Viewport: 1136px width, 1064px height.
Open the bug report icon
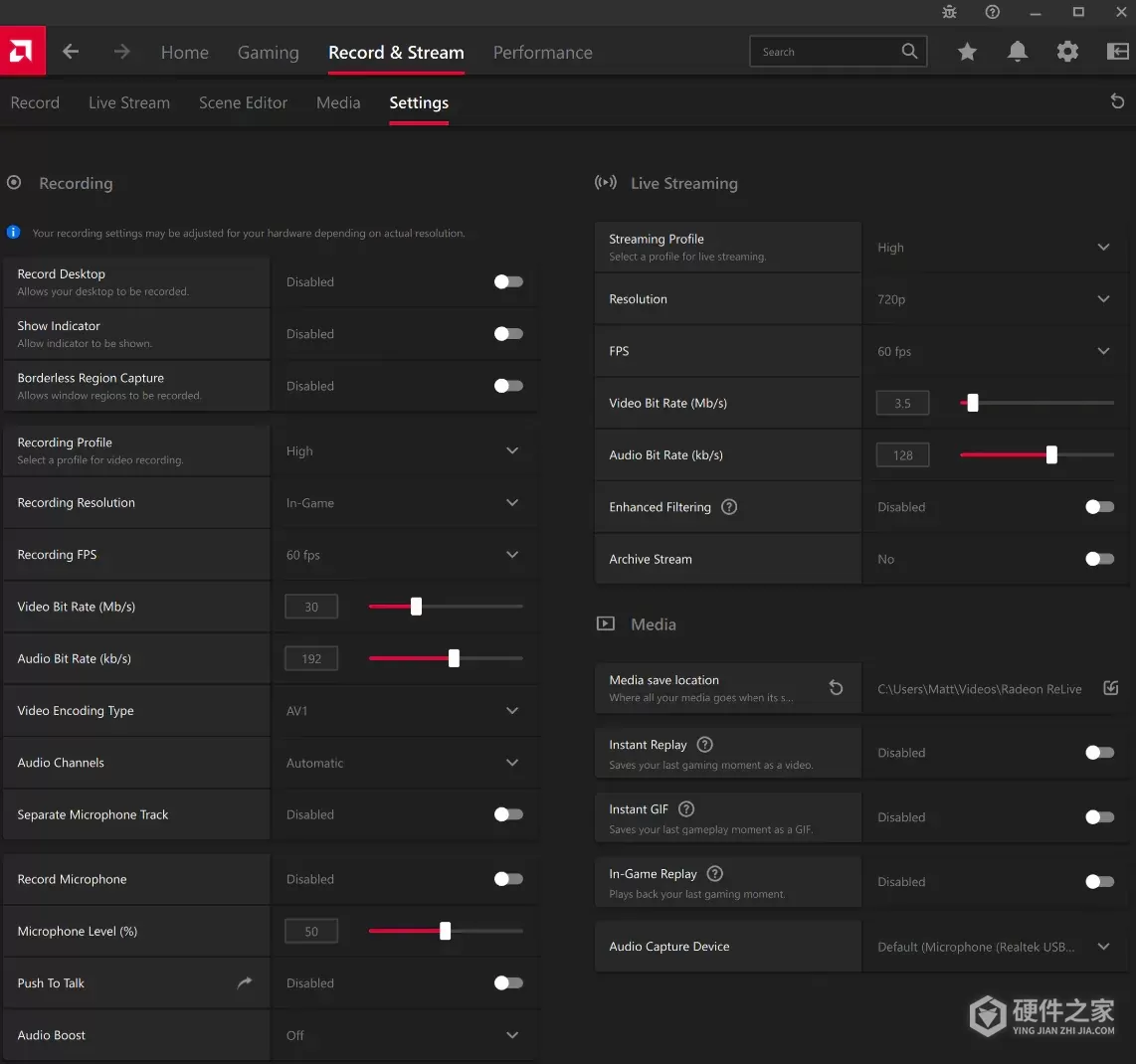click(x=949, y=12)
